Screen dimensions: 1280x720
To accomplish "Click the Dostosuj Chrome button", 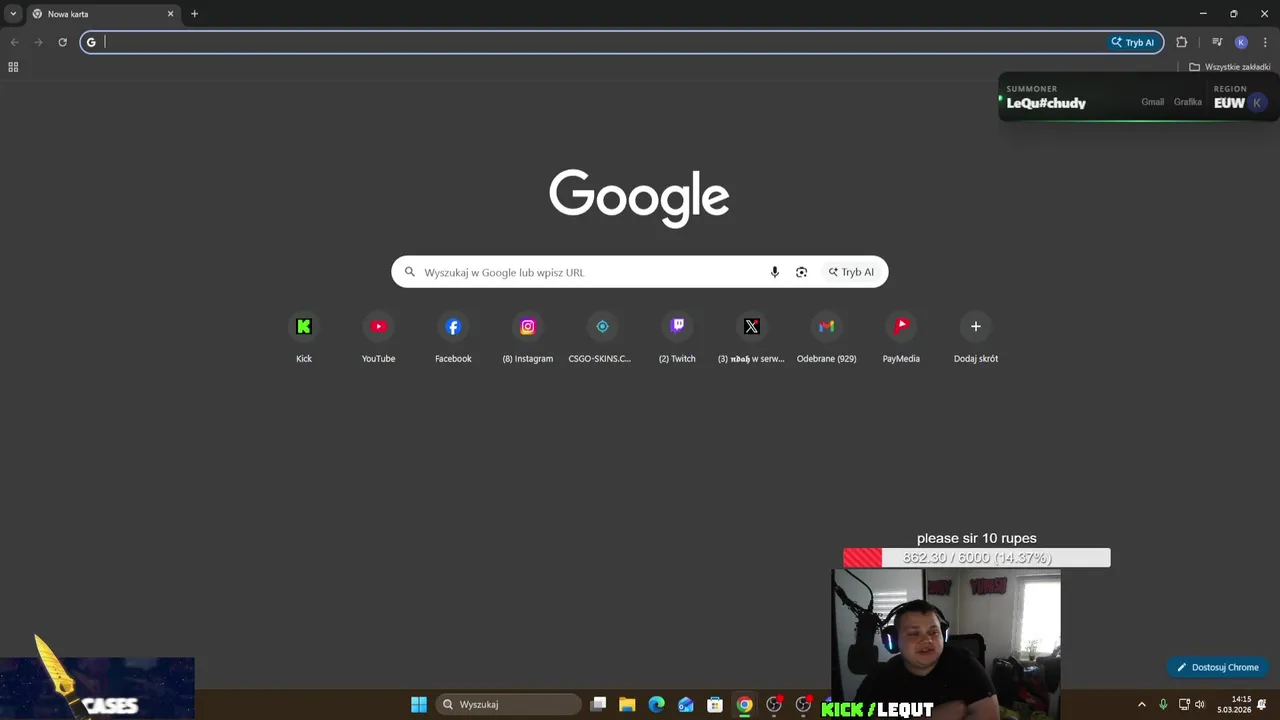I will point(1217,667).
